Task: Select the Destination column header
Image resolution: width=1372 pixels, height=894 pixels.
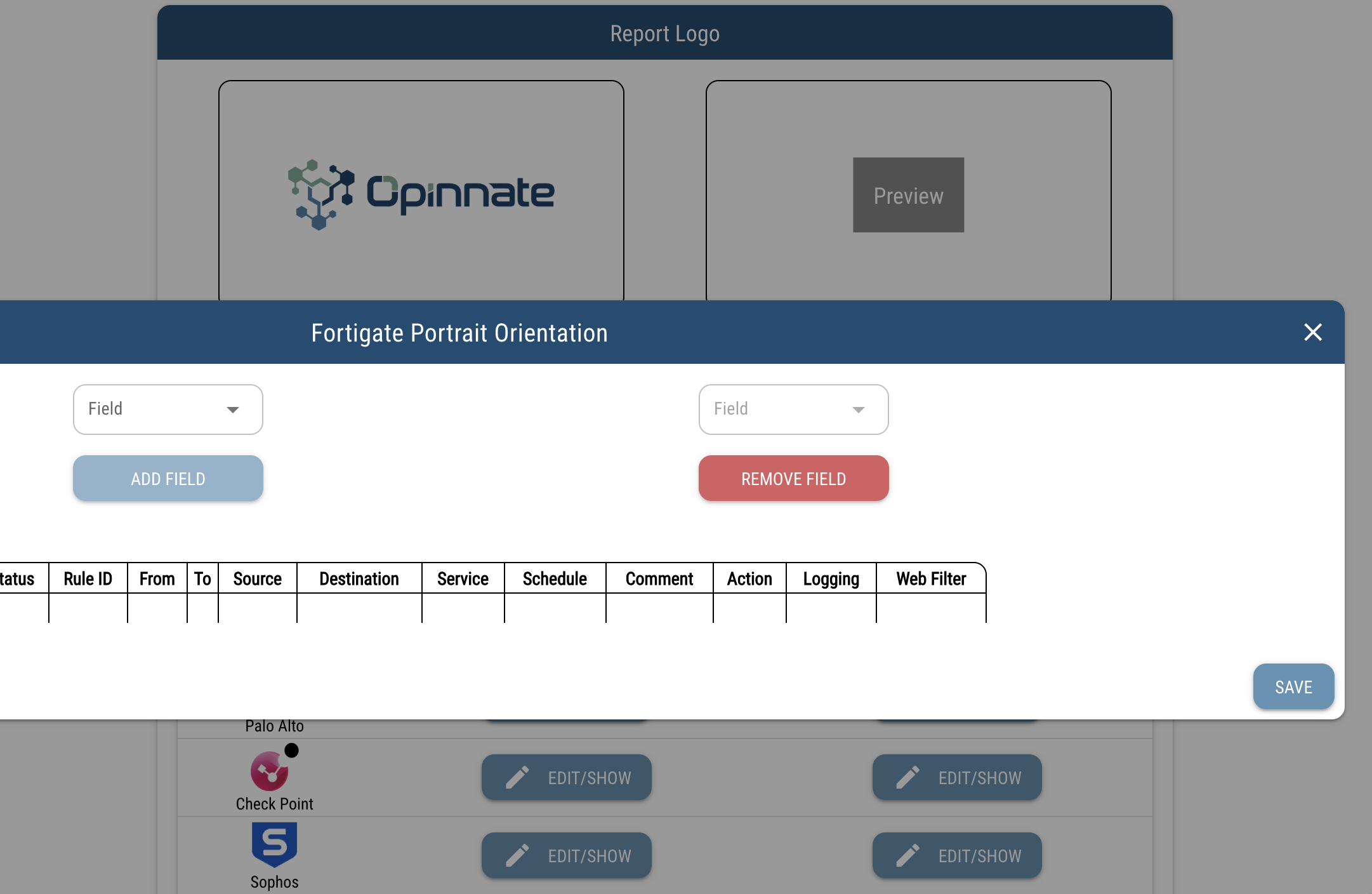Action: pos(359,578)
